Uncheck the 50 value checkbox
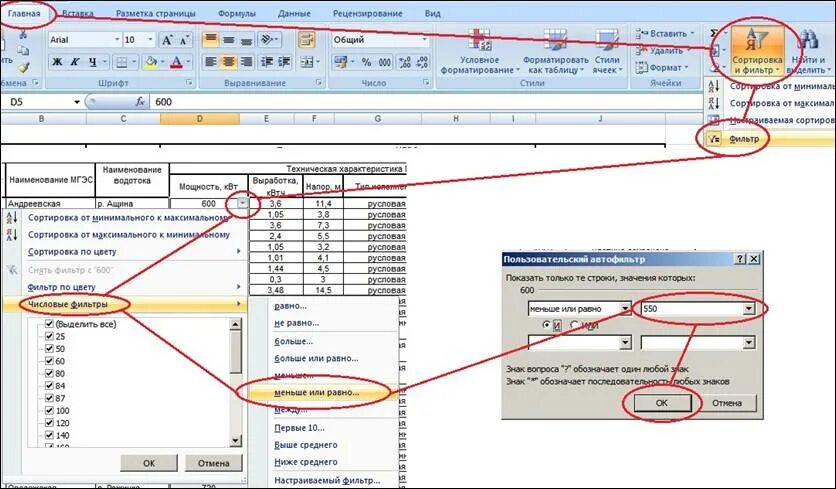Viewport: 836px width, 489px height. point(50,349)
